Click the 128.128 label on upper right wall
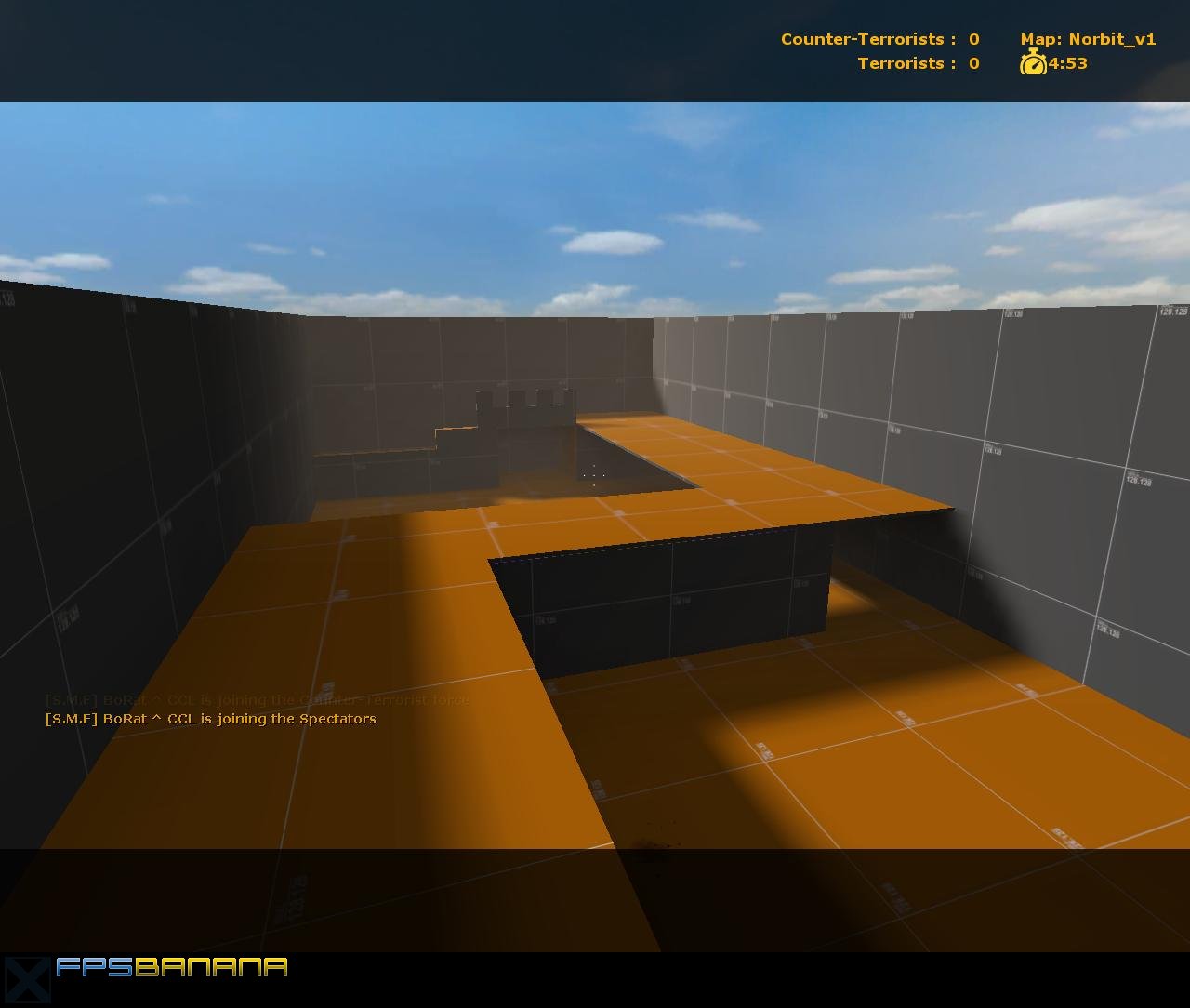This screenshot has width=1190, height=1008. [x=1173, y=311]
